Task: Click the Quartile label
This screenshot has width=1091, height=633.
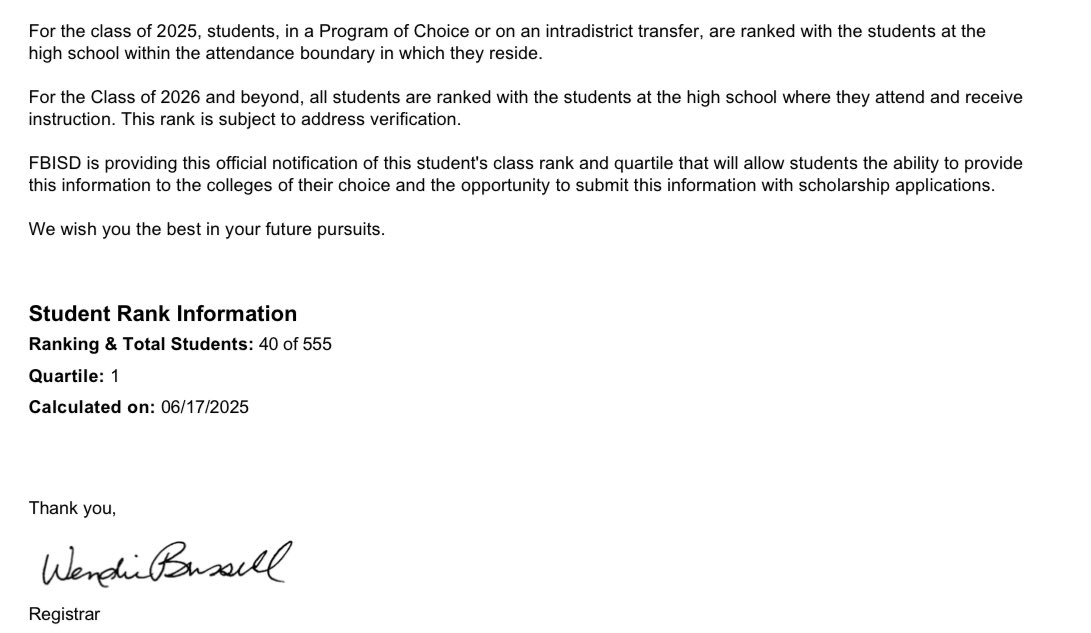Action: [x=66, y=376]
